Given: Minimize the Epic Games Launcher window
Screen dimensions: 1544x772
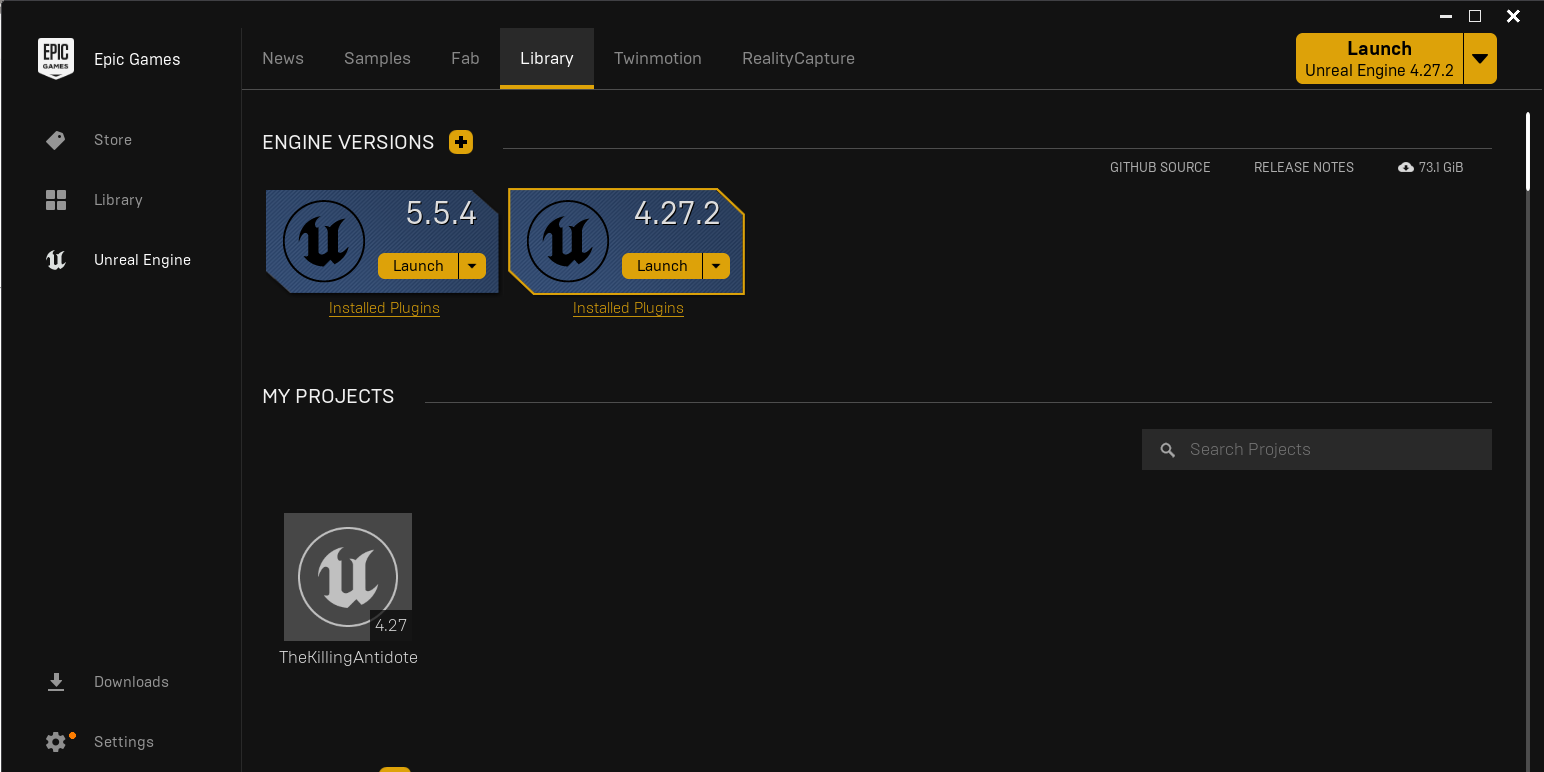Looking at the screenshot, I should coord(1446,16).
